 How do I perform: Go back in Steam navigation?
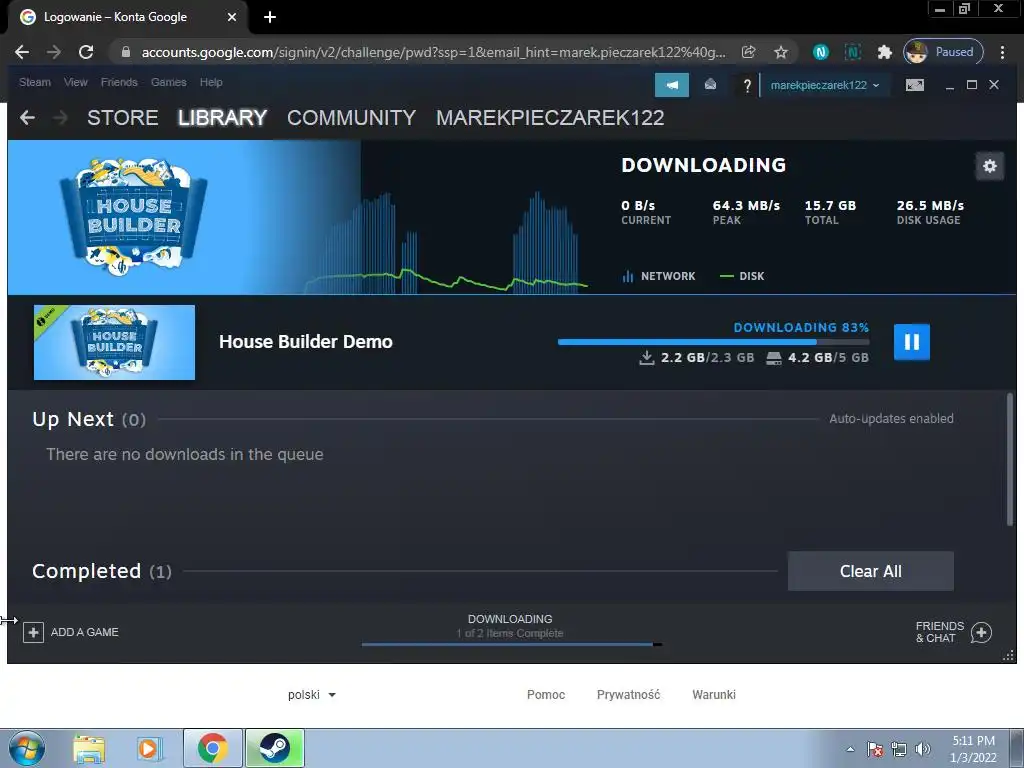pos(27,118)
